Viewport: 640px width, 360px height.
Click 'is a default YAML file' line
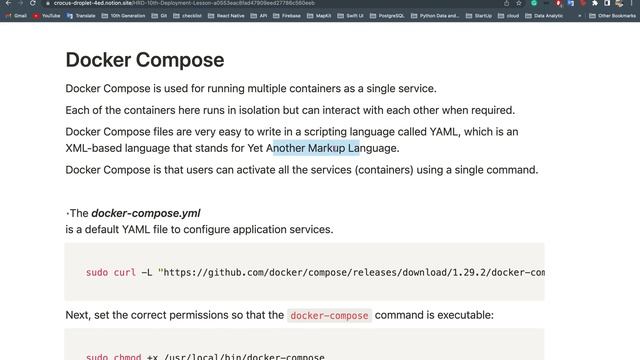(199, 229)
